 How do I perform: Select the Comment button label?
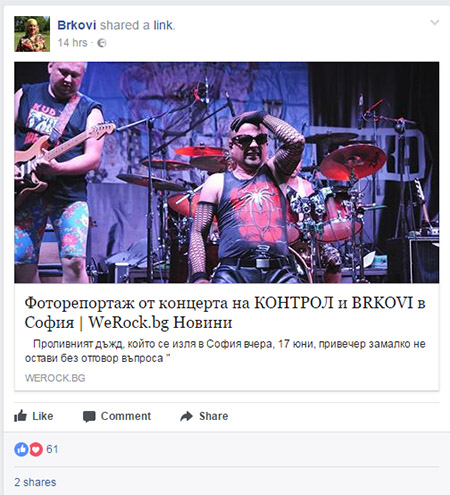coord(126,416)
